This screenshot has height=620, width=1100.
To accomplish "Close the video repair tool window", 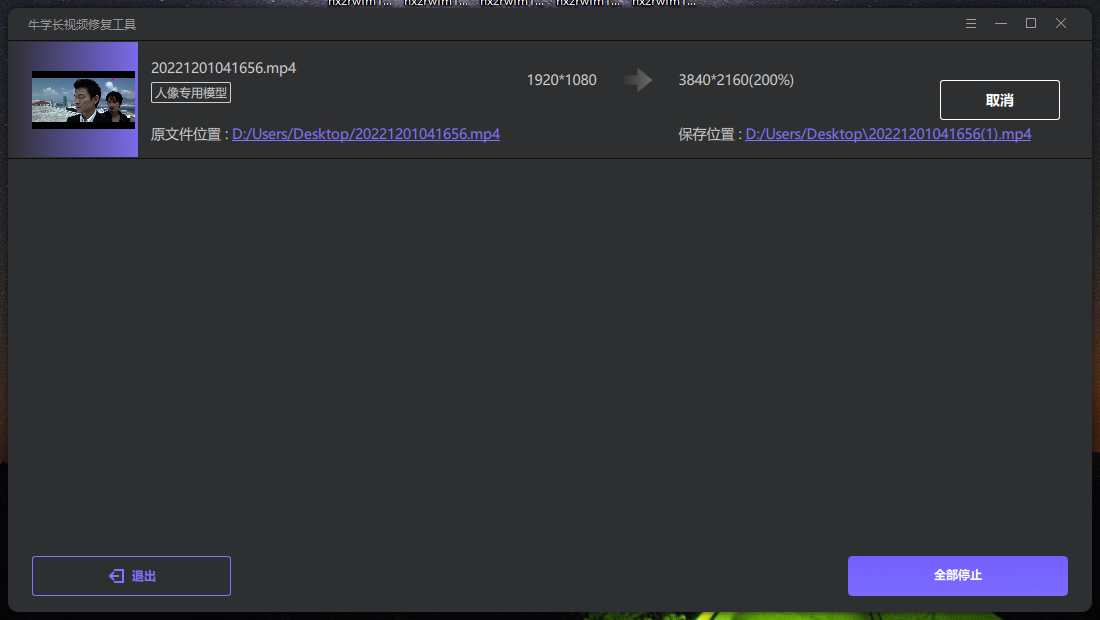I will [x=1061, y=24].
